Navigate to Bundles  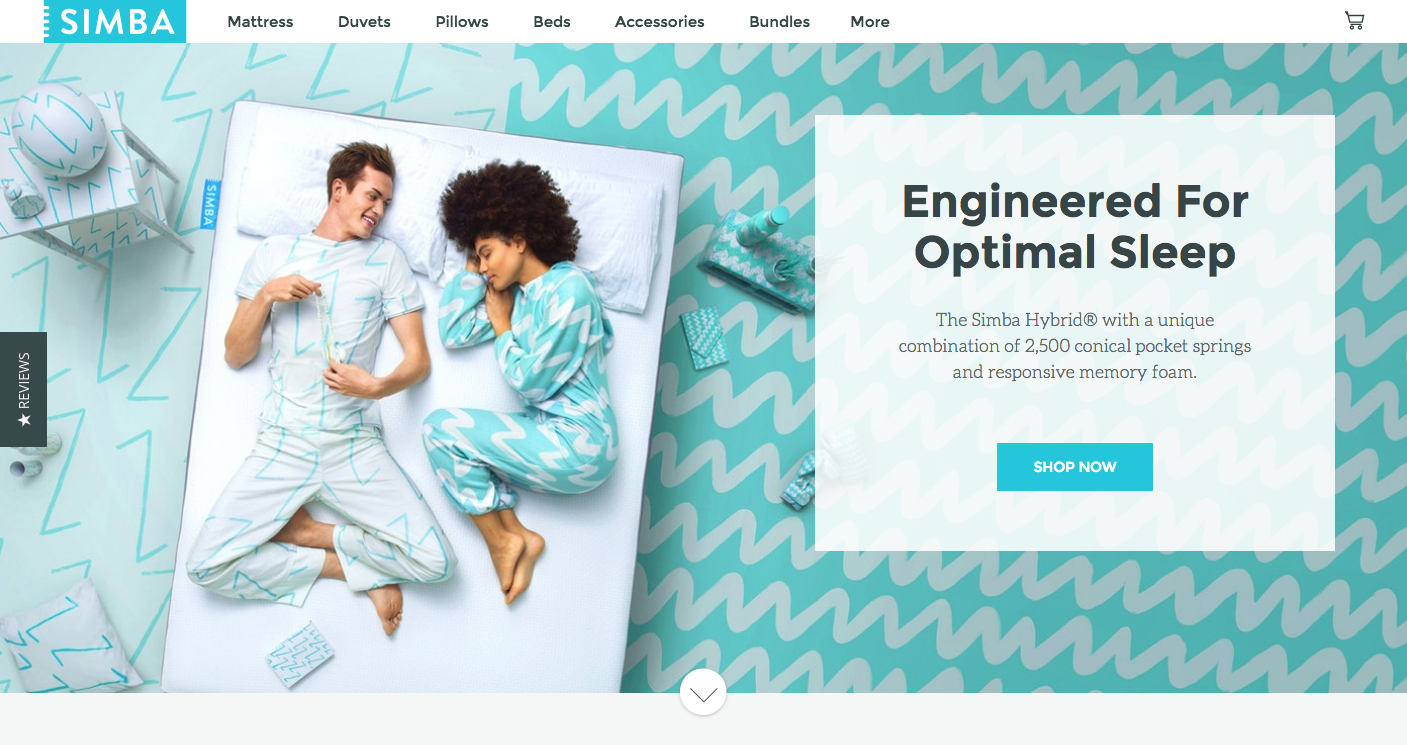[x=779, y=22]
